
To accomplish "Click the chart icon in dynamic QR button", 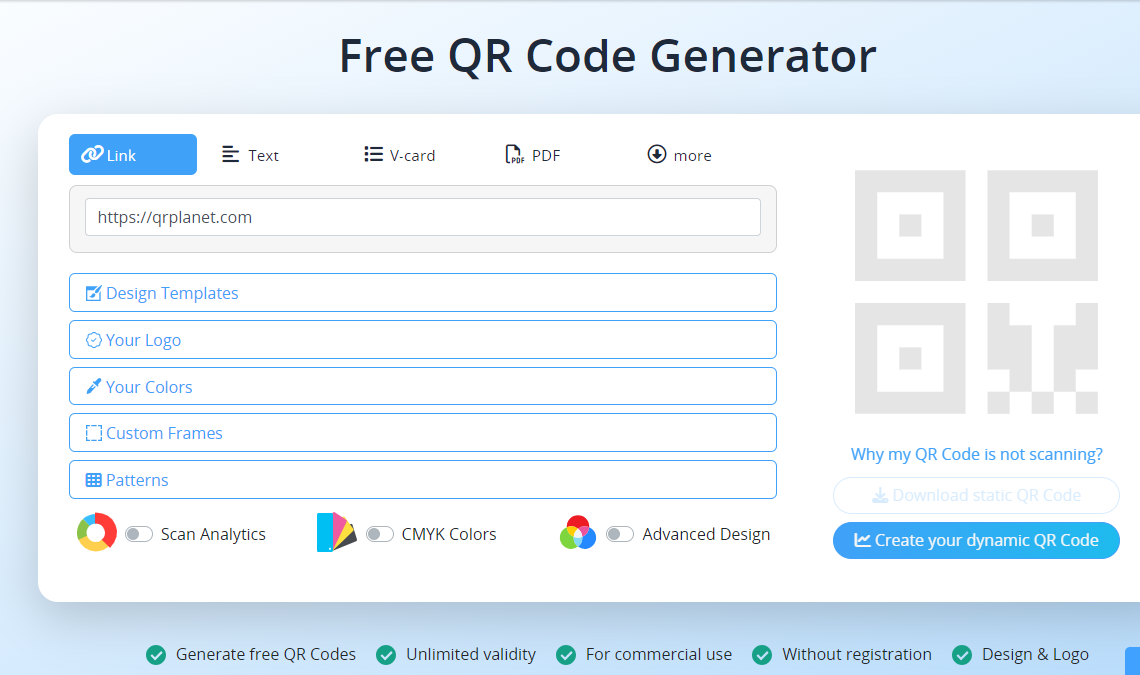I will pos(862,540).
